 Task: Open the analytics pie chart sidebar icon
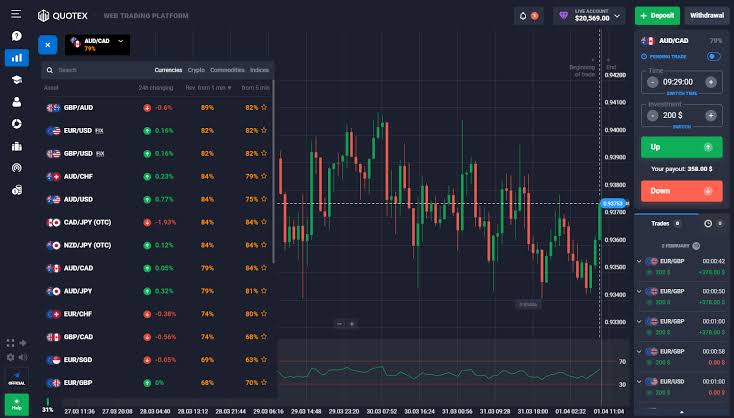point(17,124)
